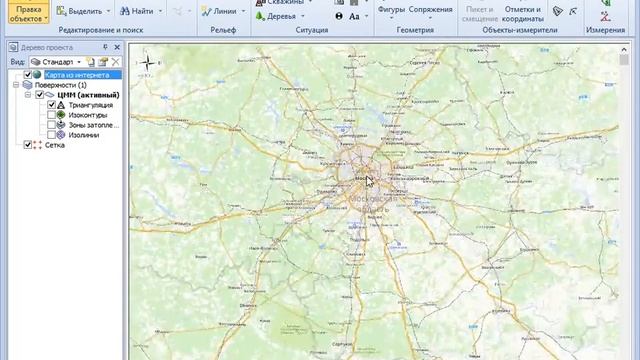
Task: Click the Линии relief tool icon
Action: [x=206, y=11]
